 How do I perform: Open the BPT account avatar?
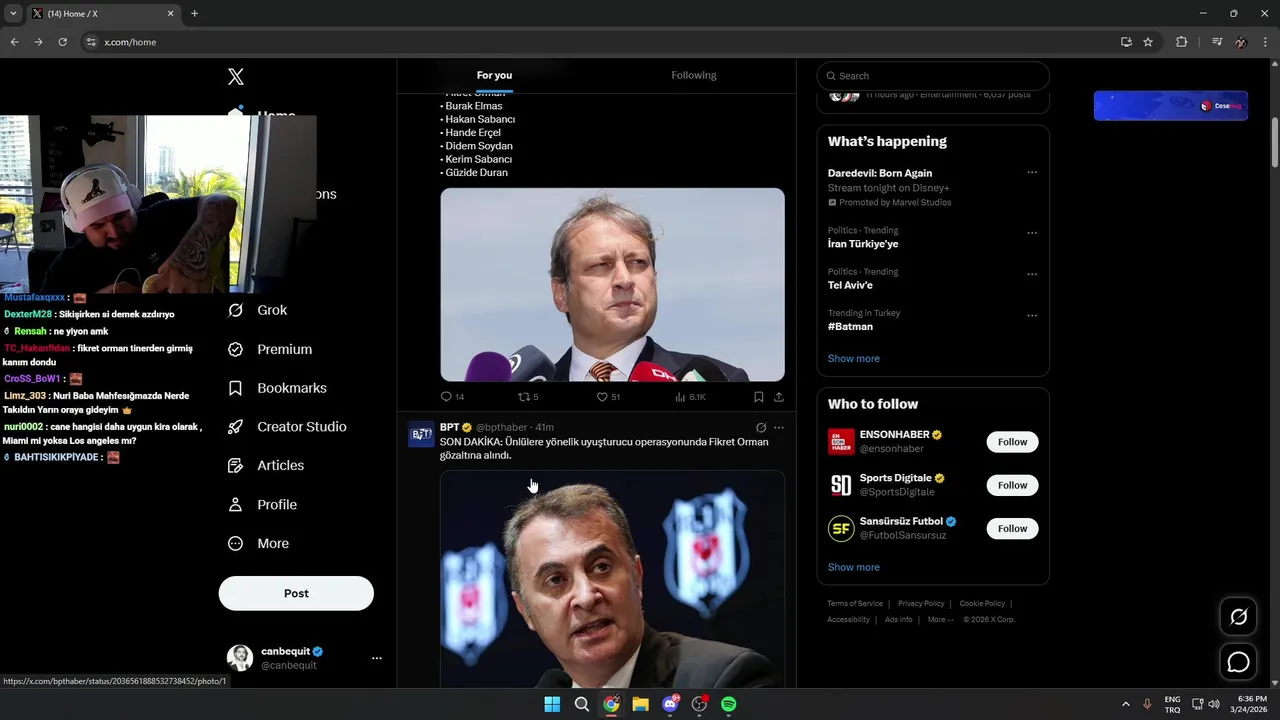tap(421, 434)
